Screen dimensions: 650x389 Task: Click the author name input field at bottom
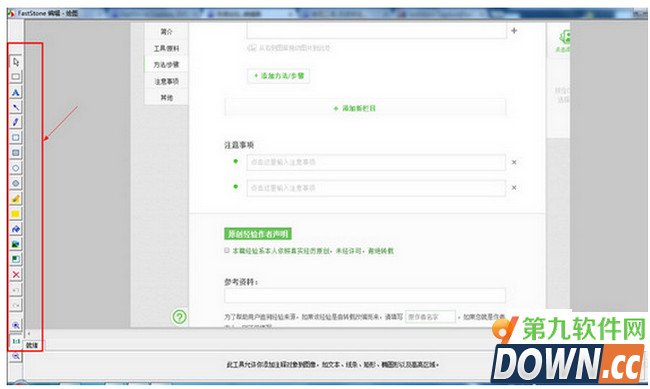(430, 317)
